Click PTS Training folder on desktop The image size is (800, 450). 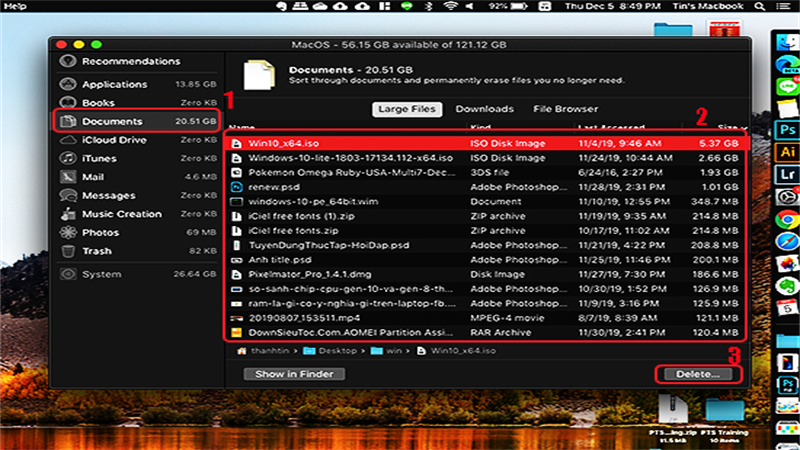[724, 419]
